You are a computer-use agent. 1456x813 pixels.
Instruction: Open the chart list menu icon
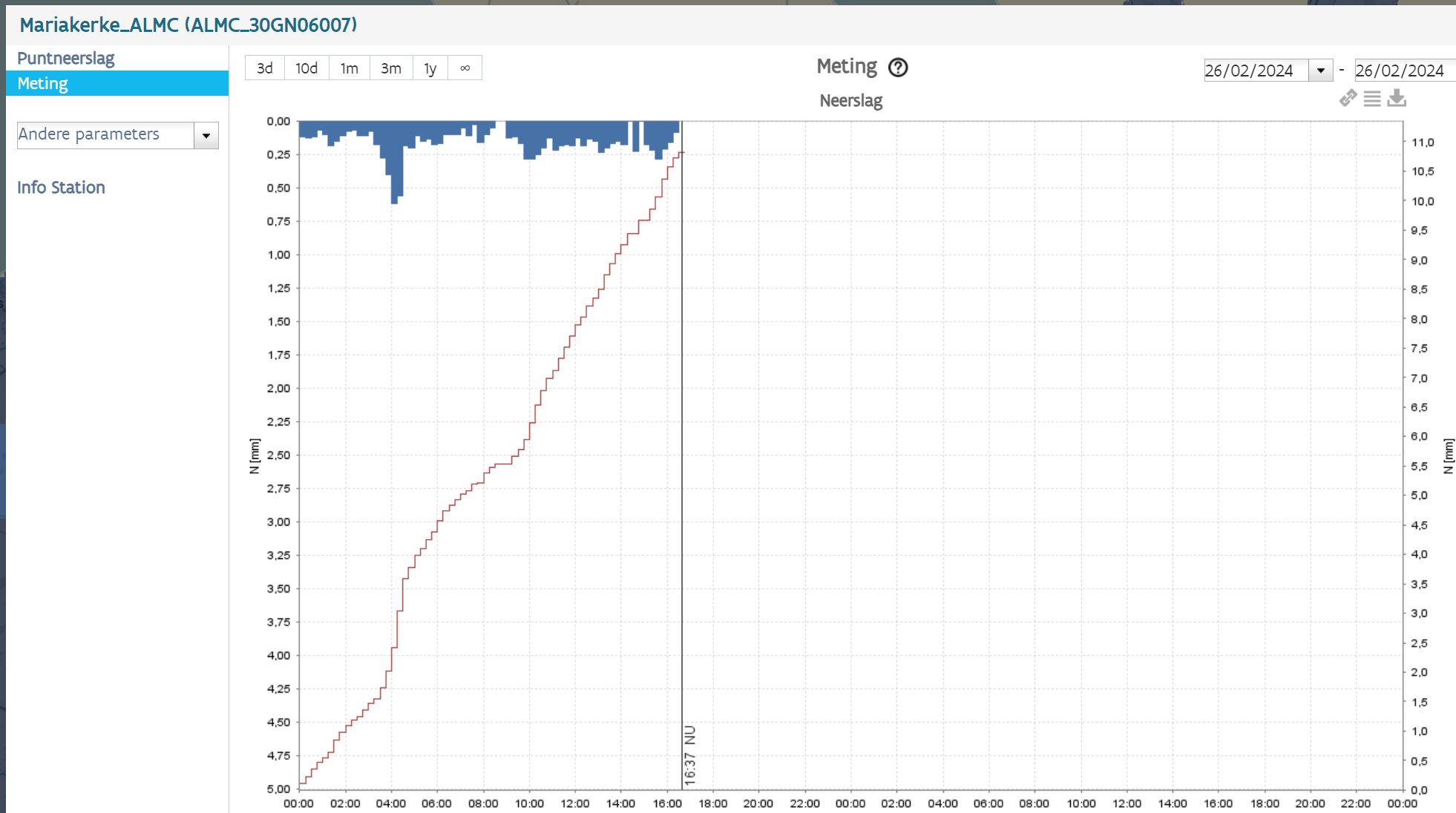pyautogui.click(x=1372, y=99)
